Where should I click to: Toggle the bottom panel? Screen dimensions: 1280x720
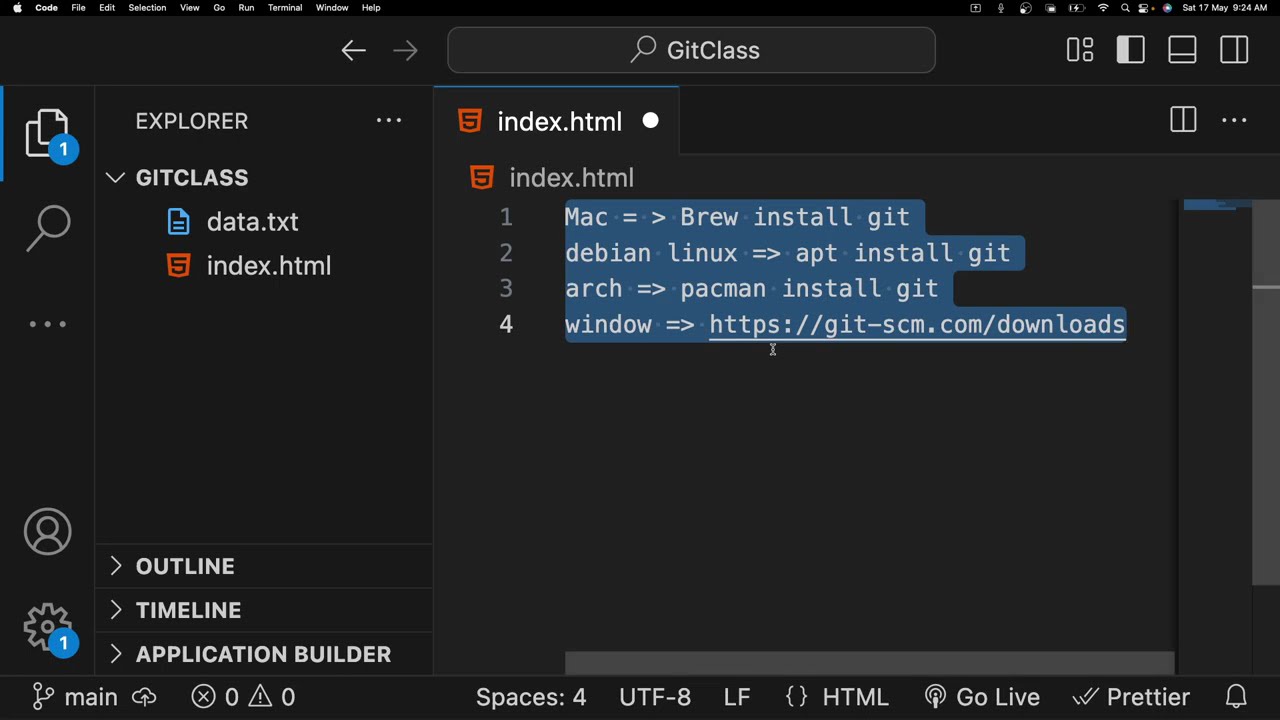1182,50
